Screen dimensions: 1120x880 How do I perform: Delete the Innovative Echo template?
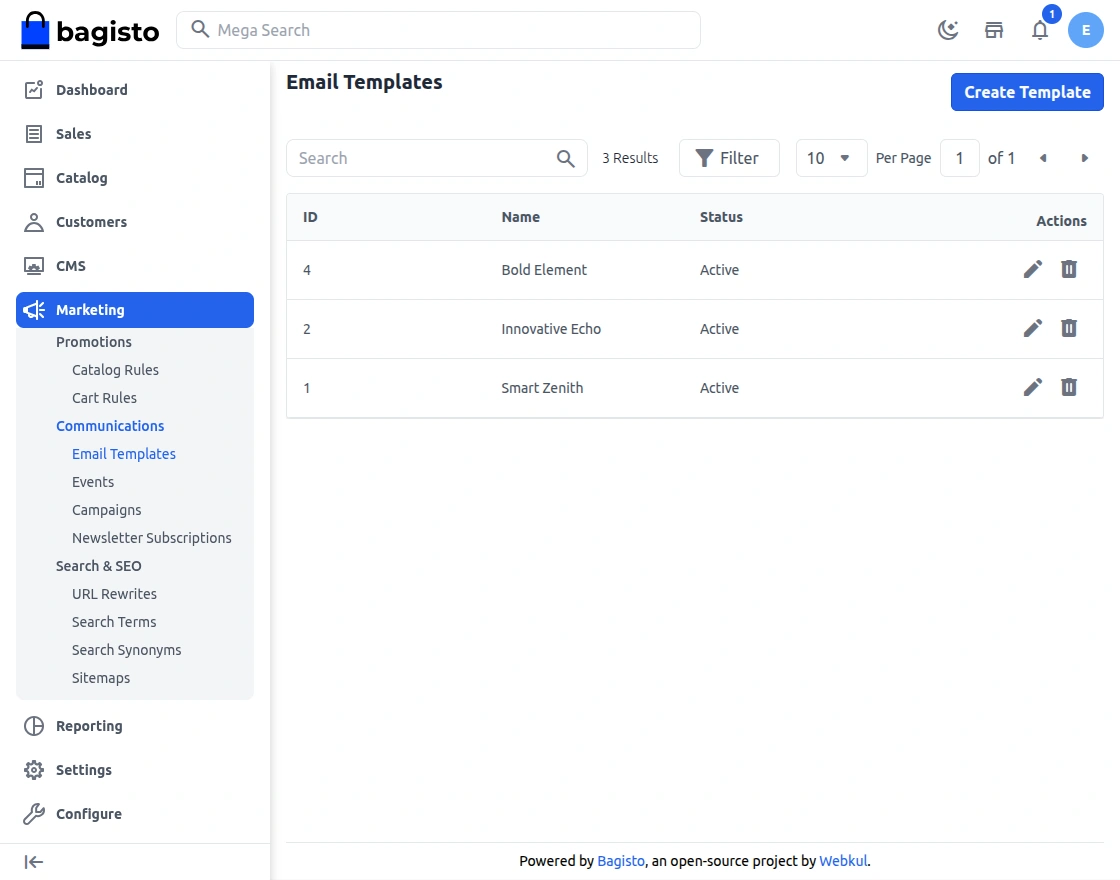(1069, 329)
